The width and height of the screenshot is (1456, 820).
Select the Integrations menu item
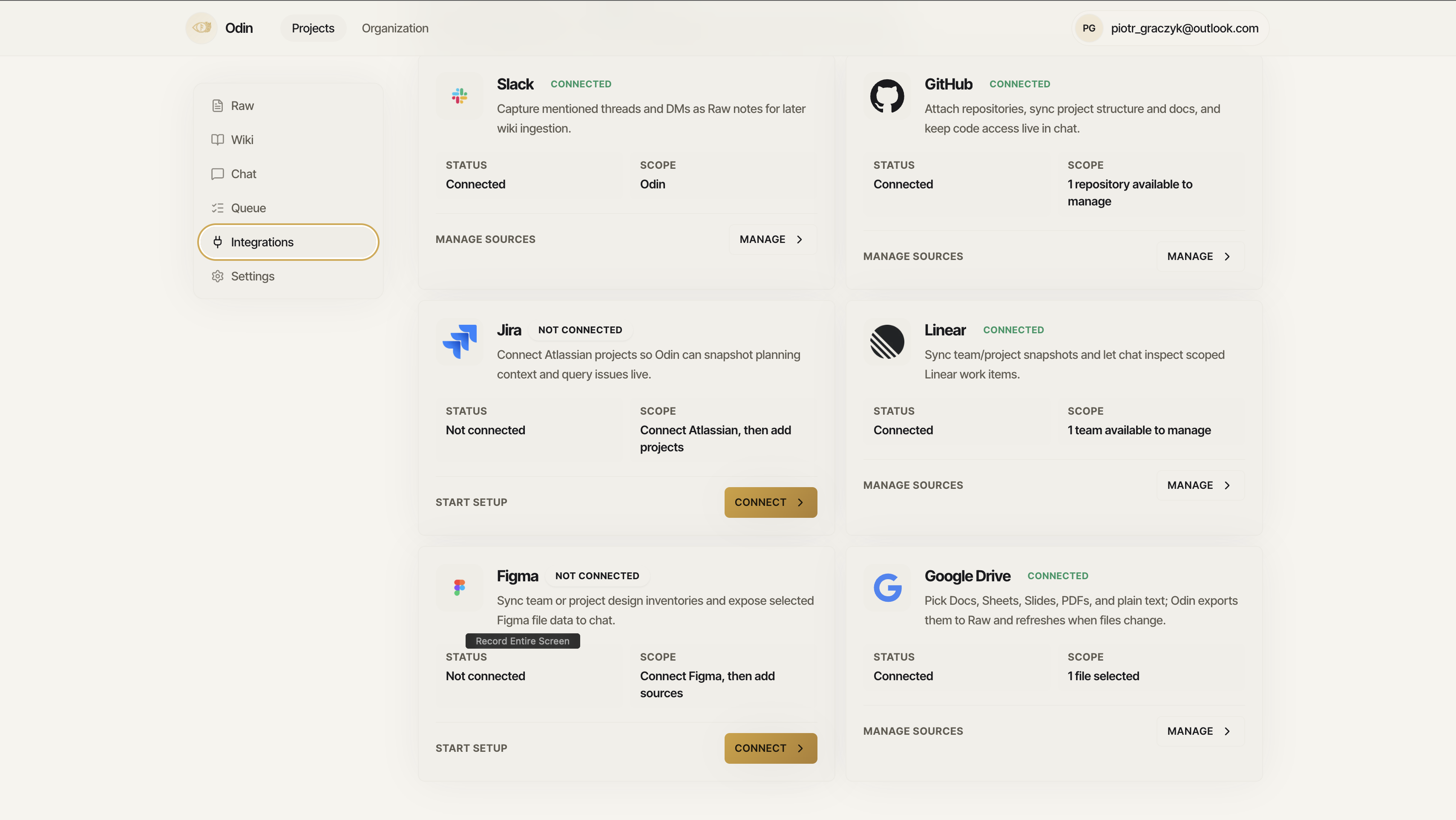pyautogui.click(x=288, y=242)
